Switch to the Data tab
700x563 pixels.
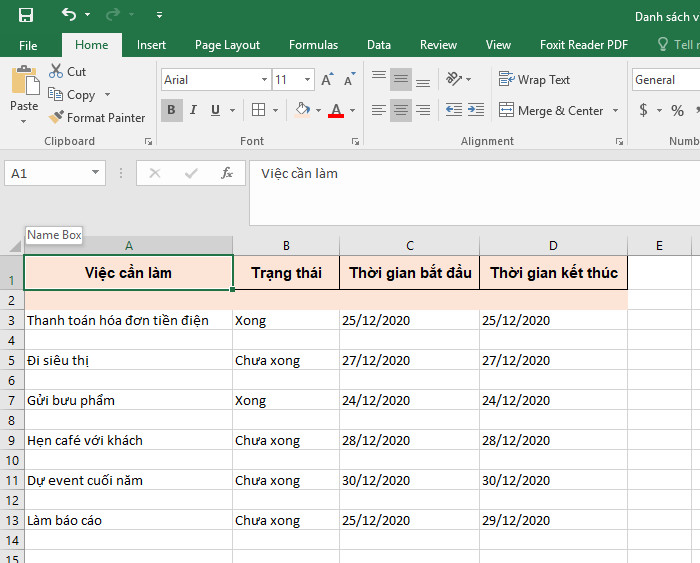point(379,45)
